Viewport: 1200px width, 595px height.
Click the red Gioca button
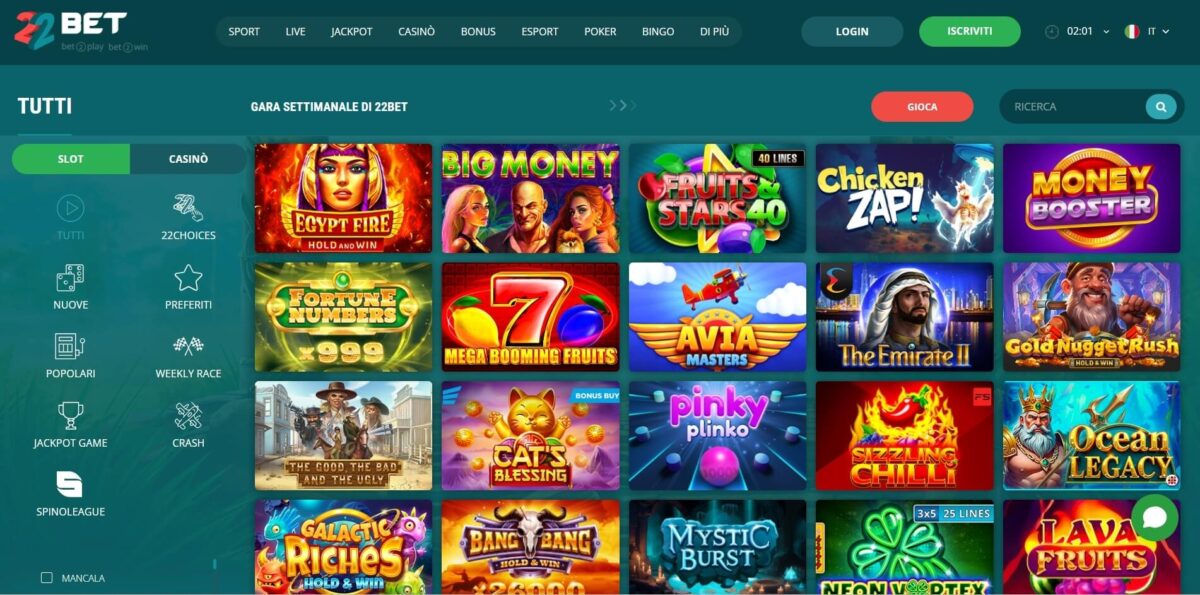[922, 106]
